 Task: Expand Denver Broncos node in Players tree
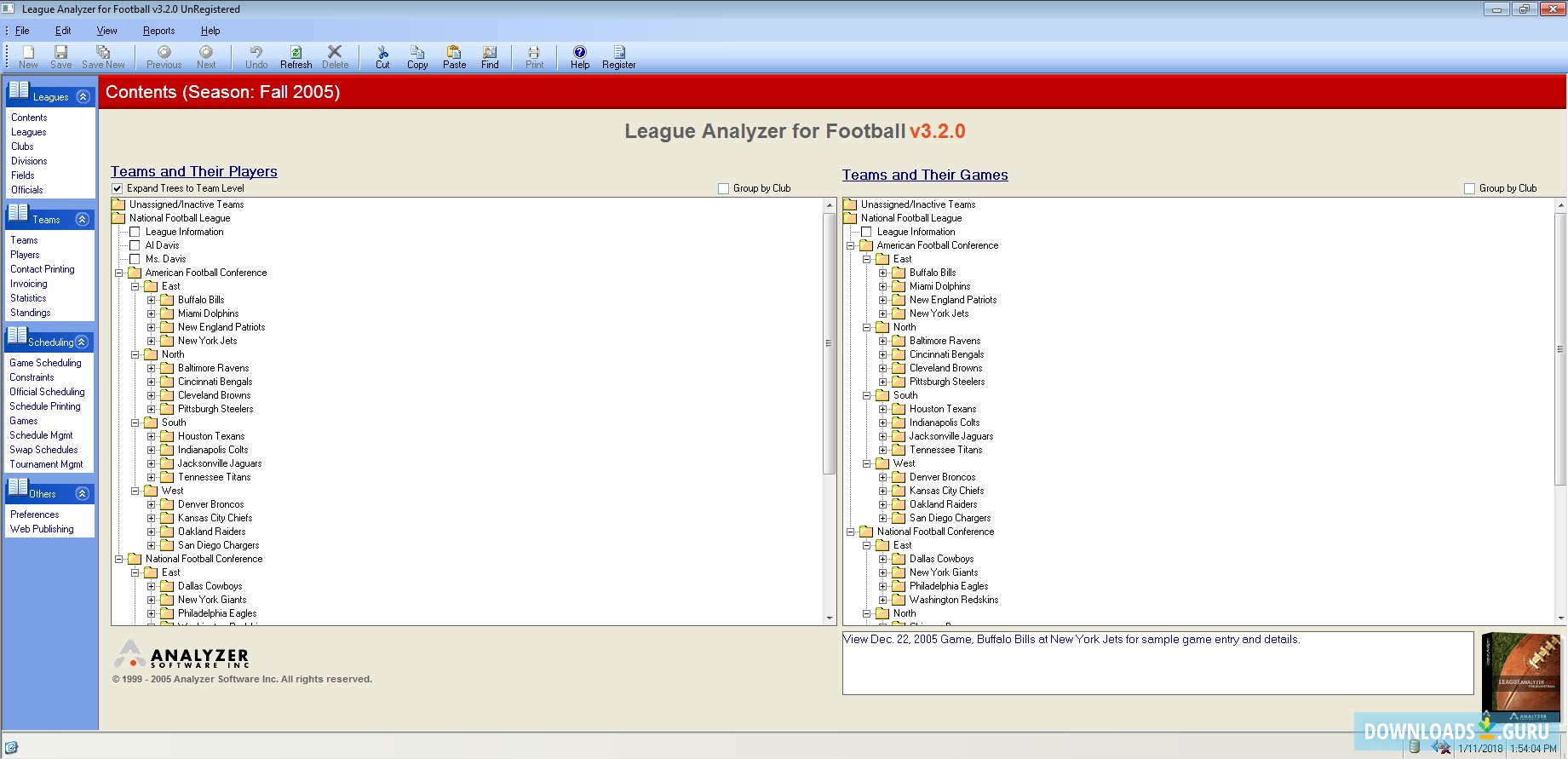pos(151,504)
